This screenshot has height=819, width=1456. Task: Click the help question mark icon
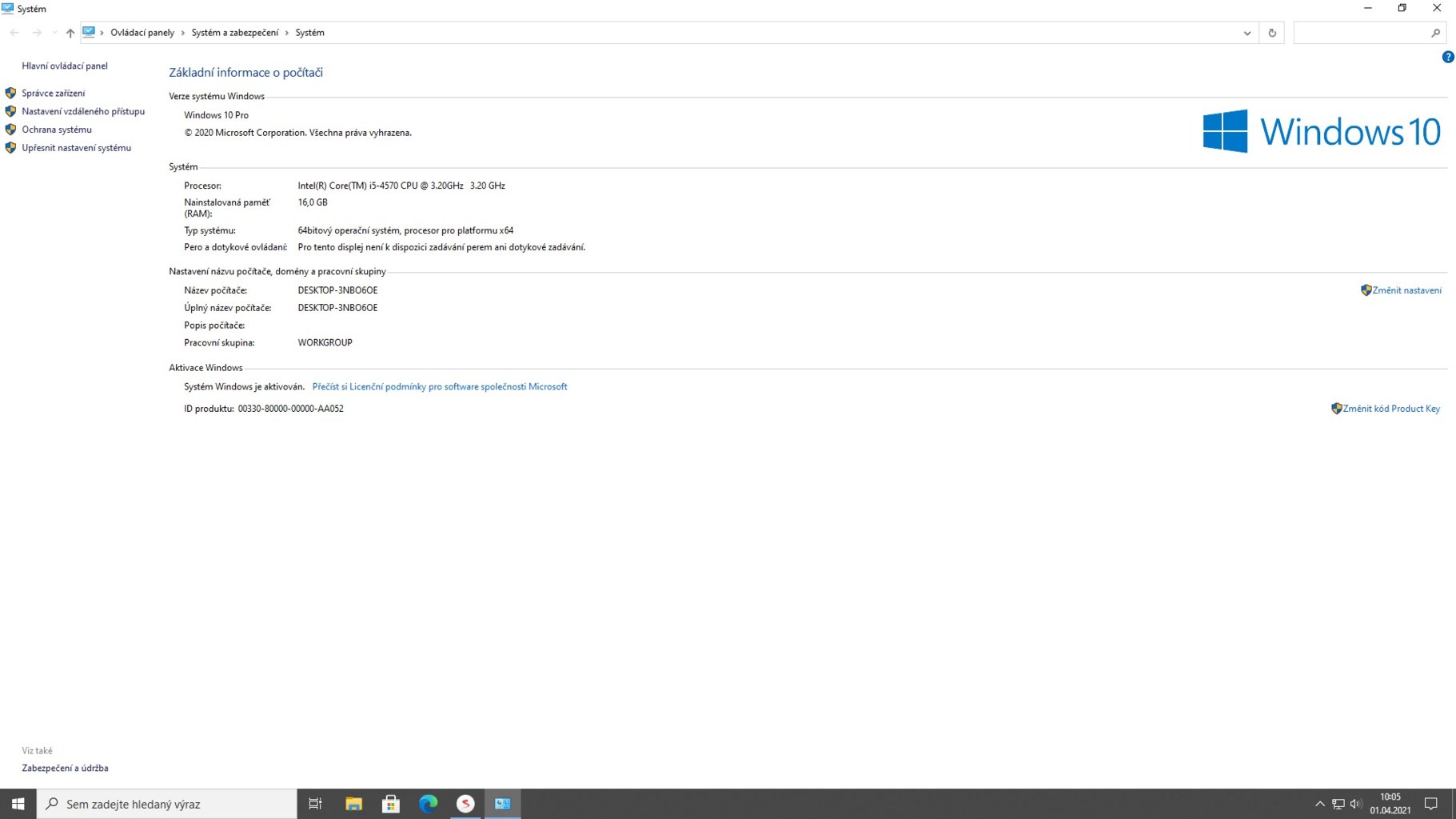click(x=1447, y=57)
